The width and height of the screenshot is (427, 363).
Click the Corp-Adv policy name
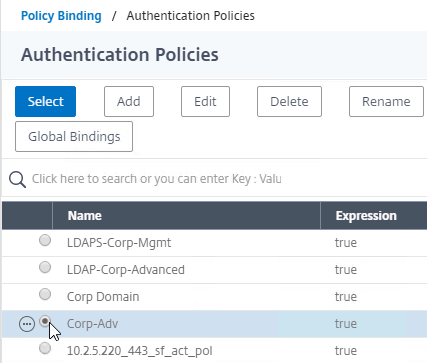click(92, 324)
